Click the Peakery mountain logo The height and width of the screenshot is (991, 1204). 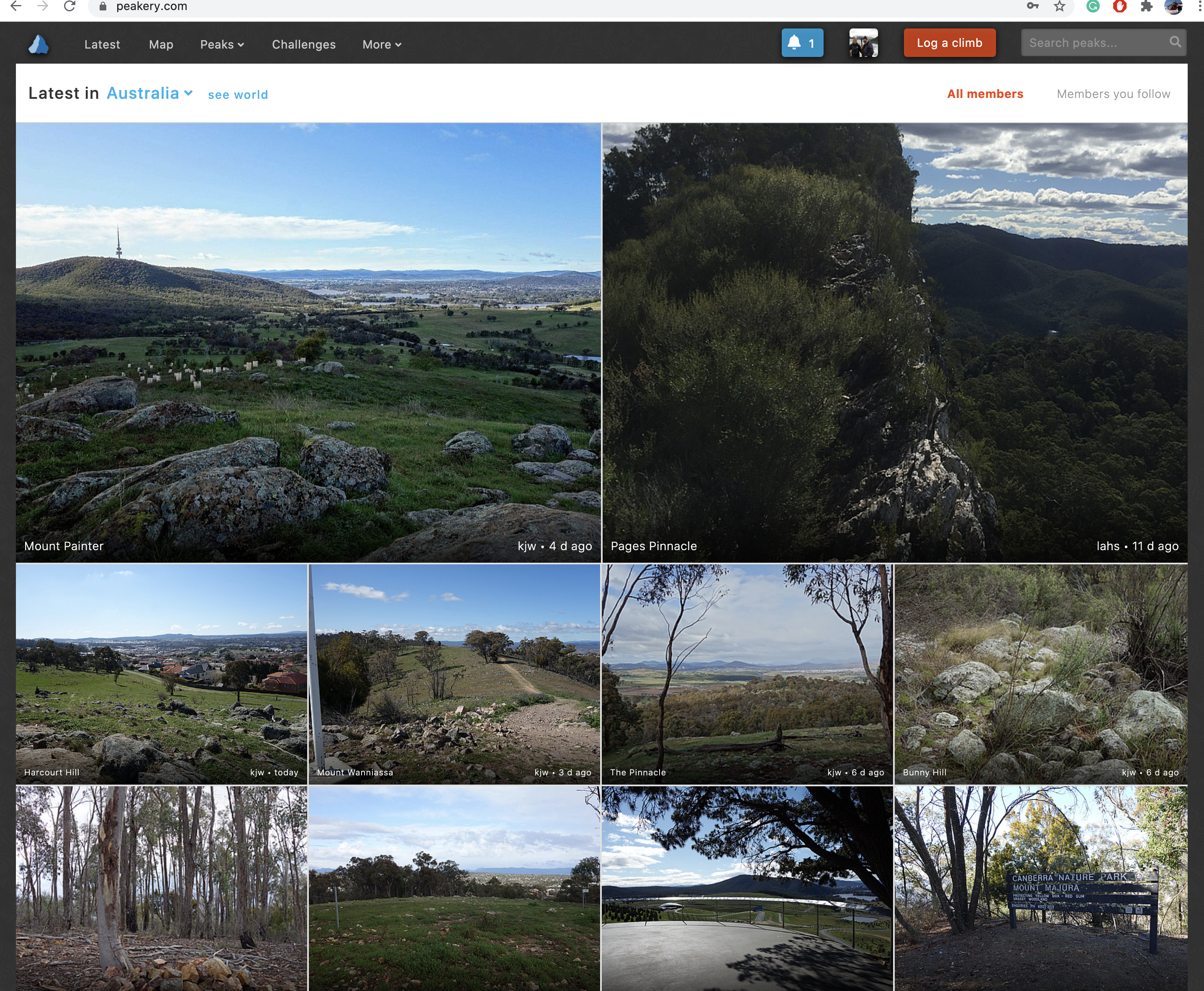tap(38, 44)
